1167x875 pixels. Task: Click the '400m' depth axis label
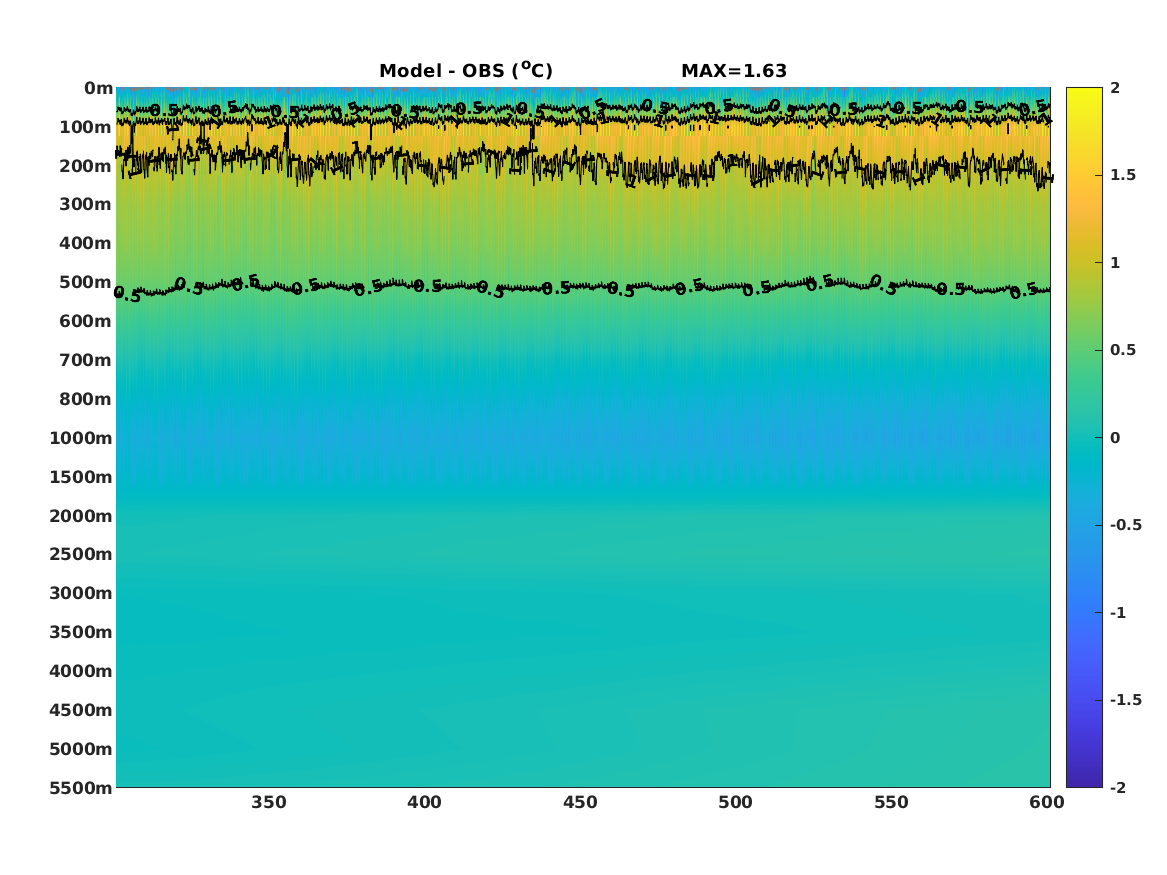86,243
